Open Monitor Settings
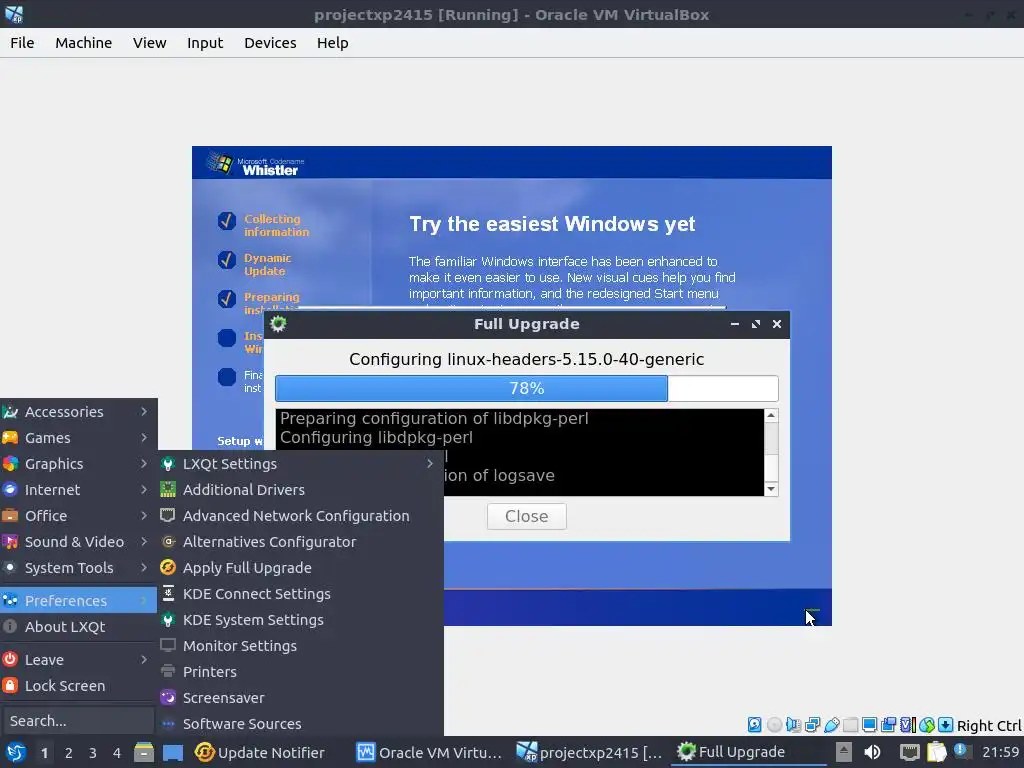Screen dimensions: 1024x768 coord(300,646)
